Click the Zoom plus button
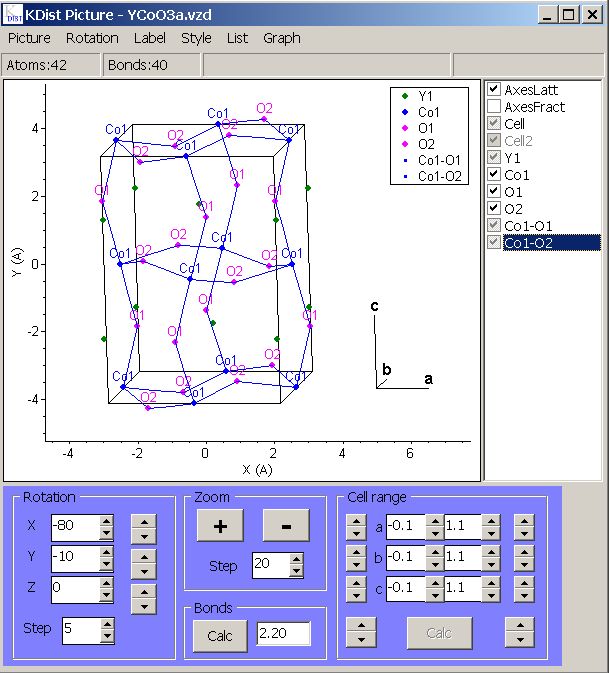Image resolution: width=609 pixels, height=673 pixels. (x=220, y=525)
